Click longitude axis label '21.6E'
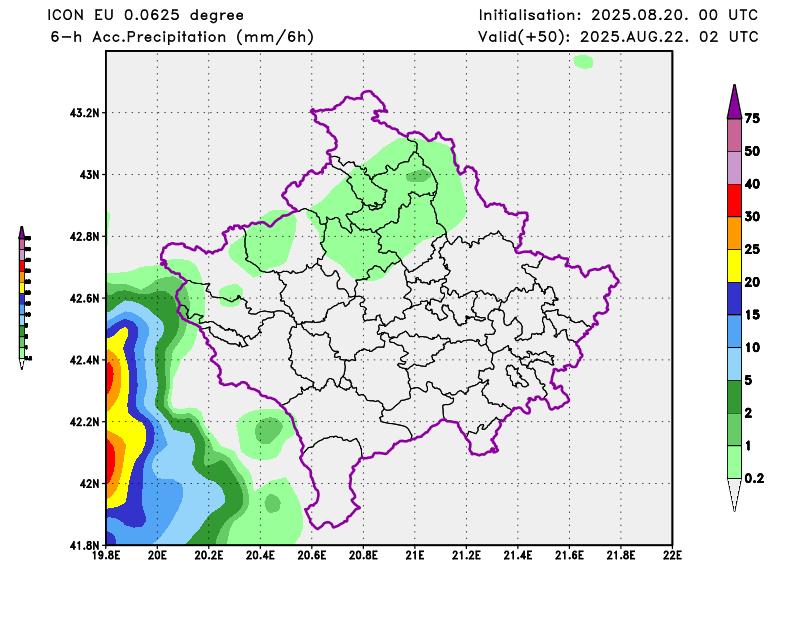This screenshot has width=800, height=618. (569, 555)
